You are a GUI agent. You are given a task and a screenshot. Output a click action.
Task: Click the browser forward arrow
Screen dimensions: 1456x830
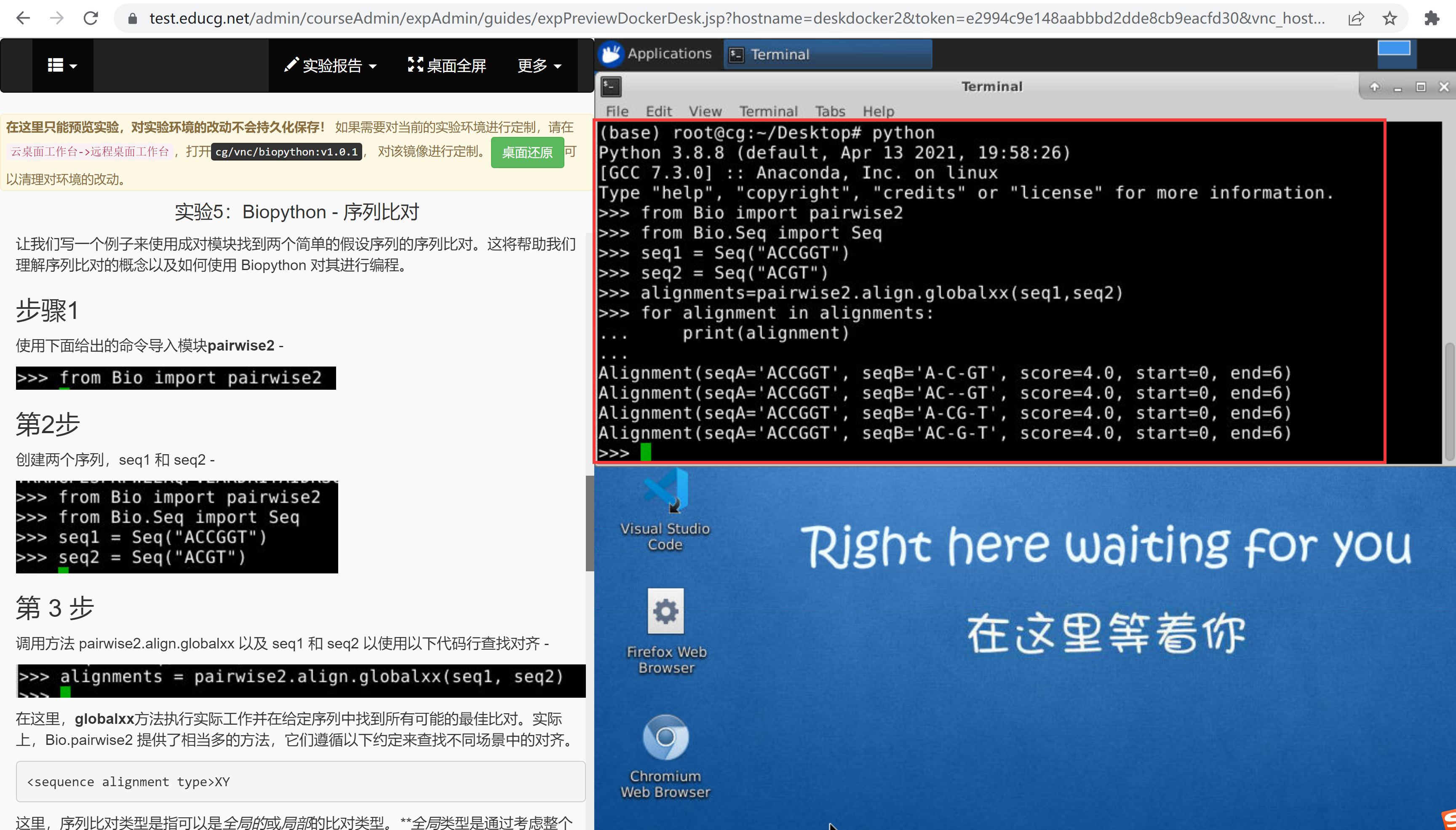click(56, 18)
